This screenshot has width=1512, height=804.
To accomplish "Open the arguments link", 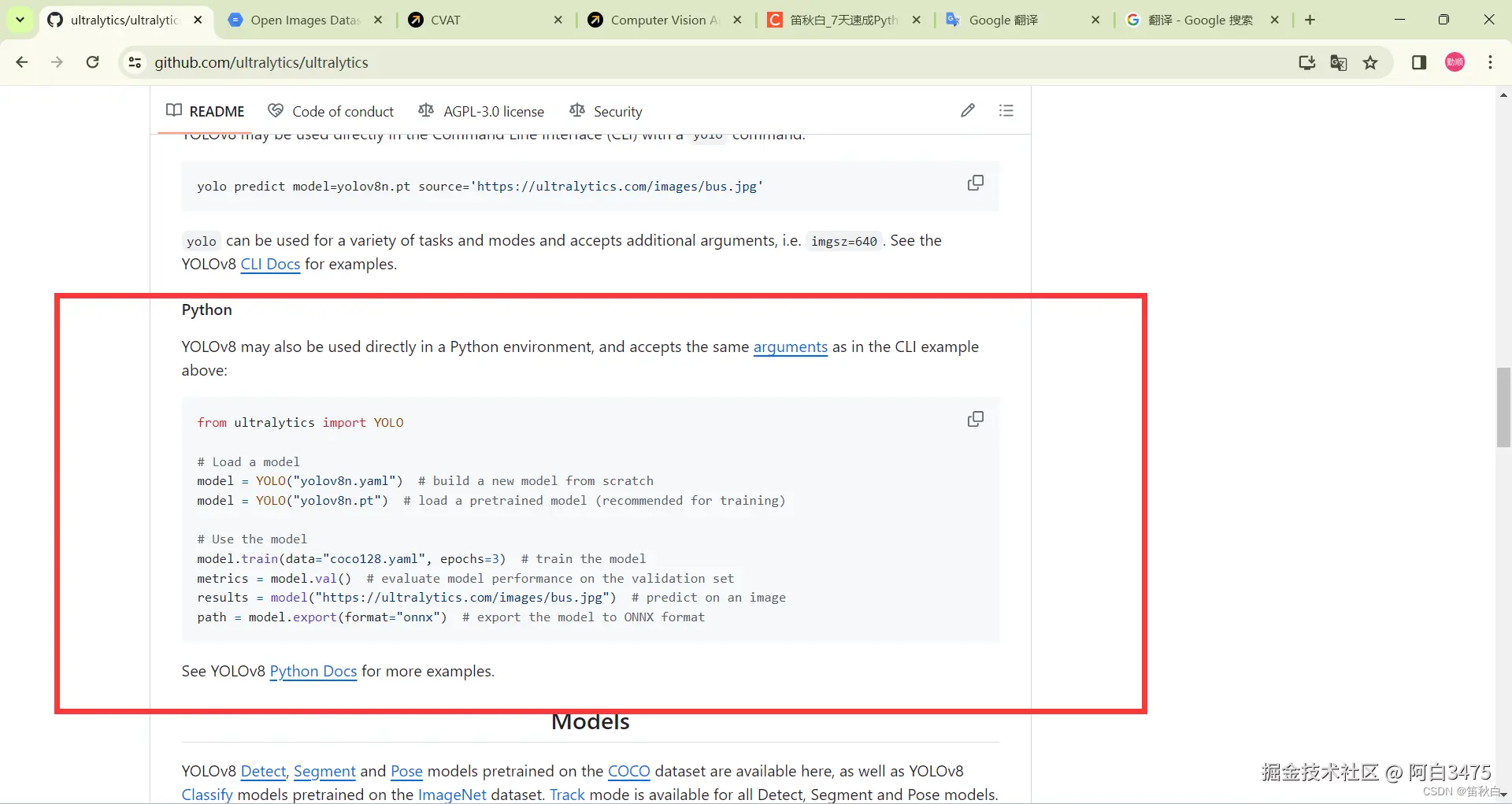I will 791,347.
